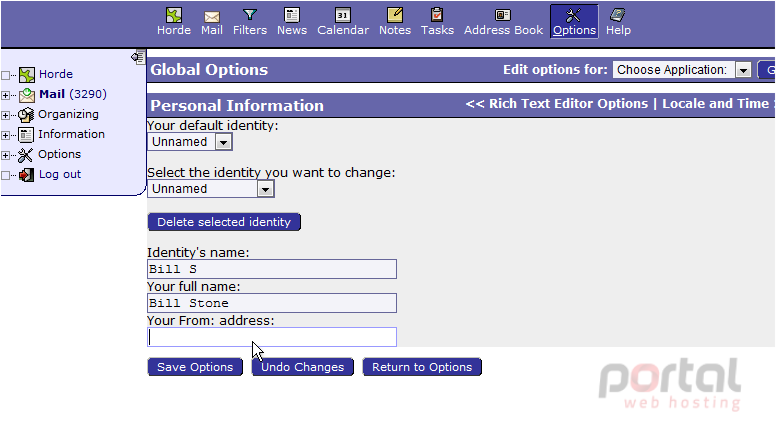
Task: Select Help label in top menu
Action: point(618,30)
